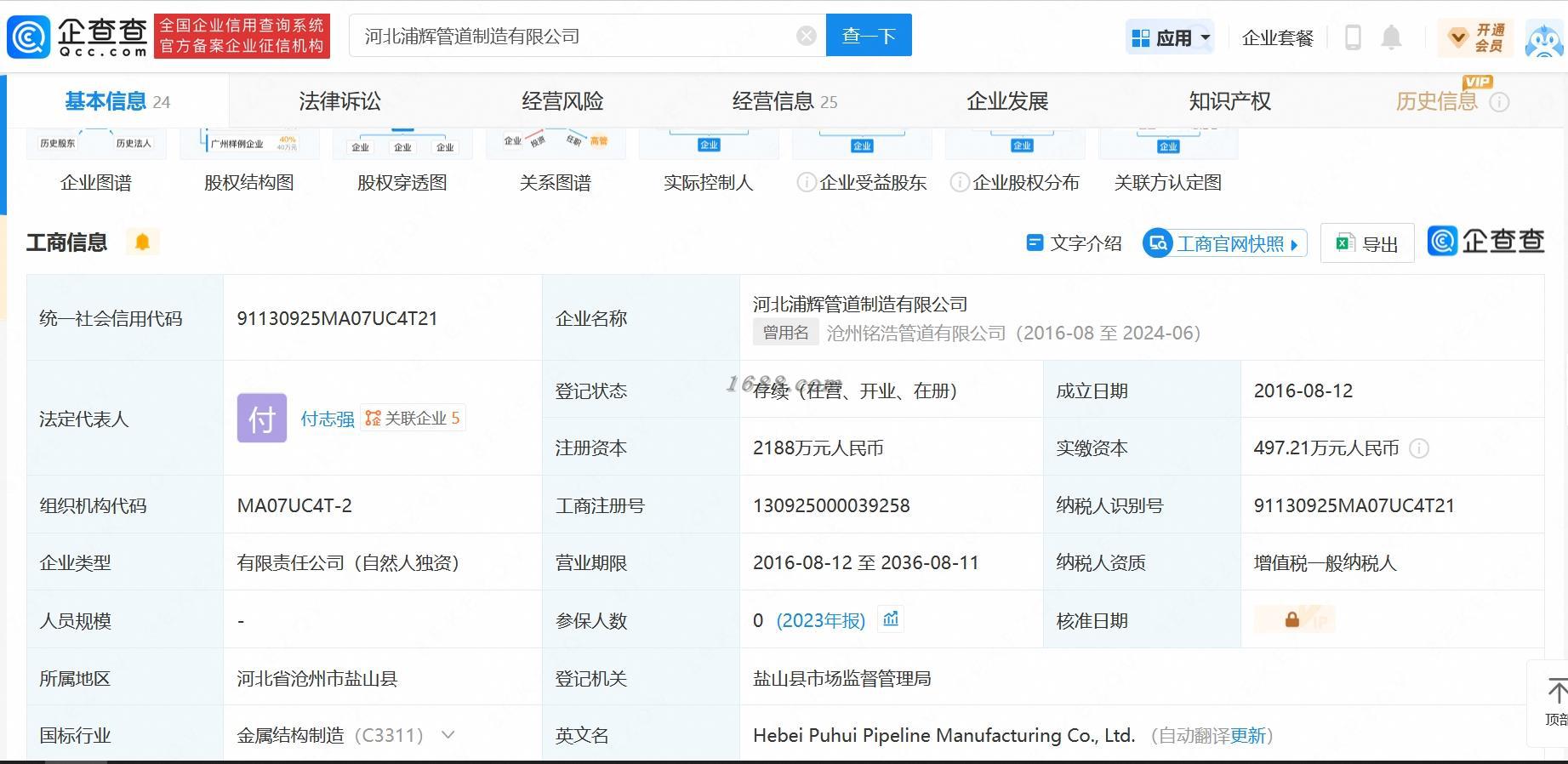1568x764 pixels.
Task: Click region value 河北省沧州市盐山县
Action: coord(316,678)
